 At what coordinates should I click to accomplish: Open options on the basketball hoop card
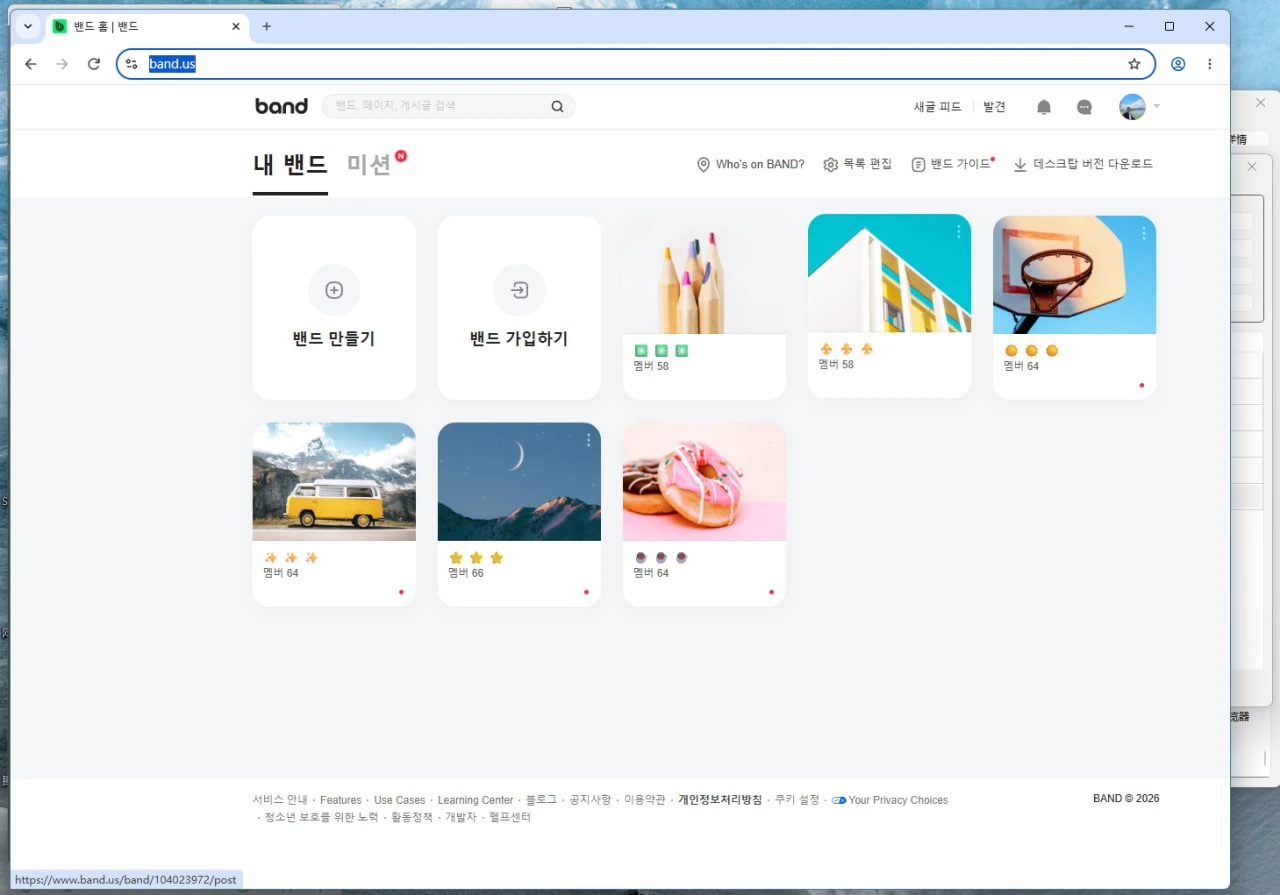pos(1144,233)
